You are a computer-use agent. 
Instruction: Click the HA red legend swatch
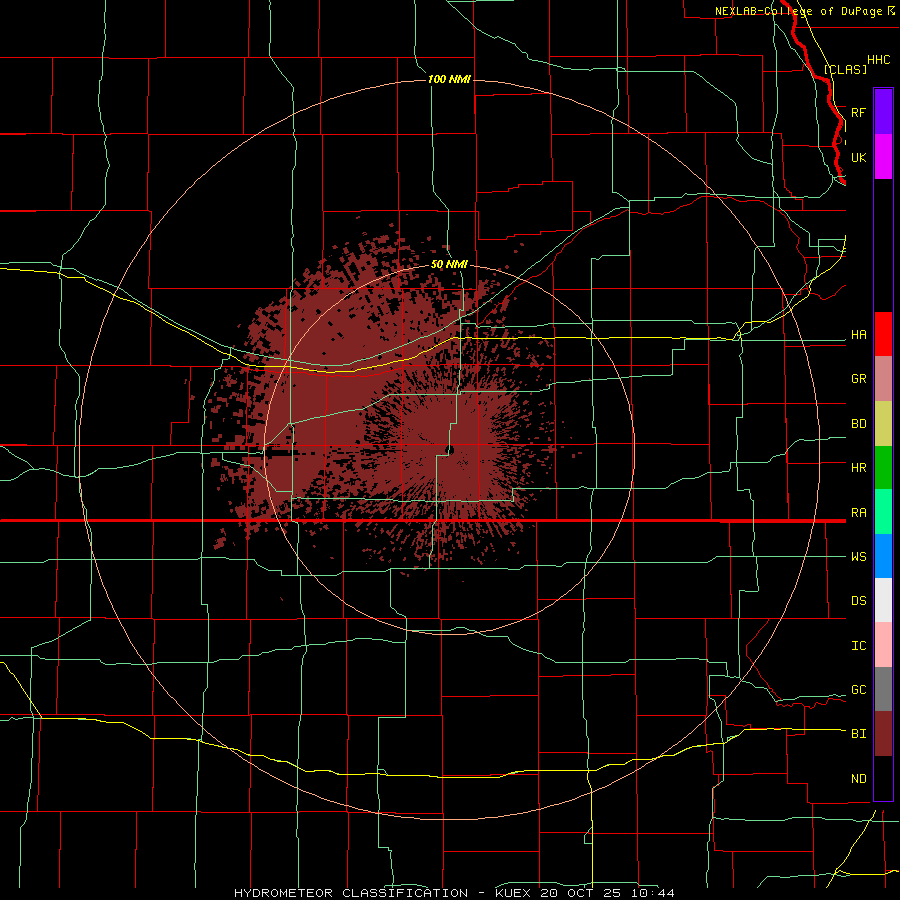pyautogui.click(x=883, y=334)
